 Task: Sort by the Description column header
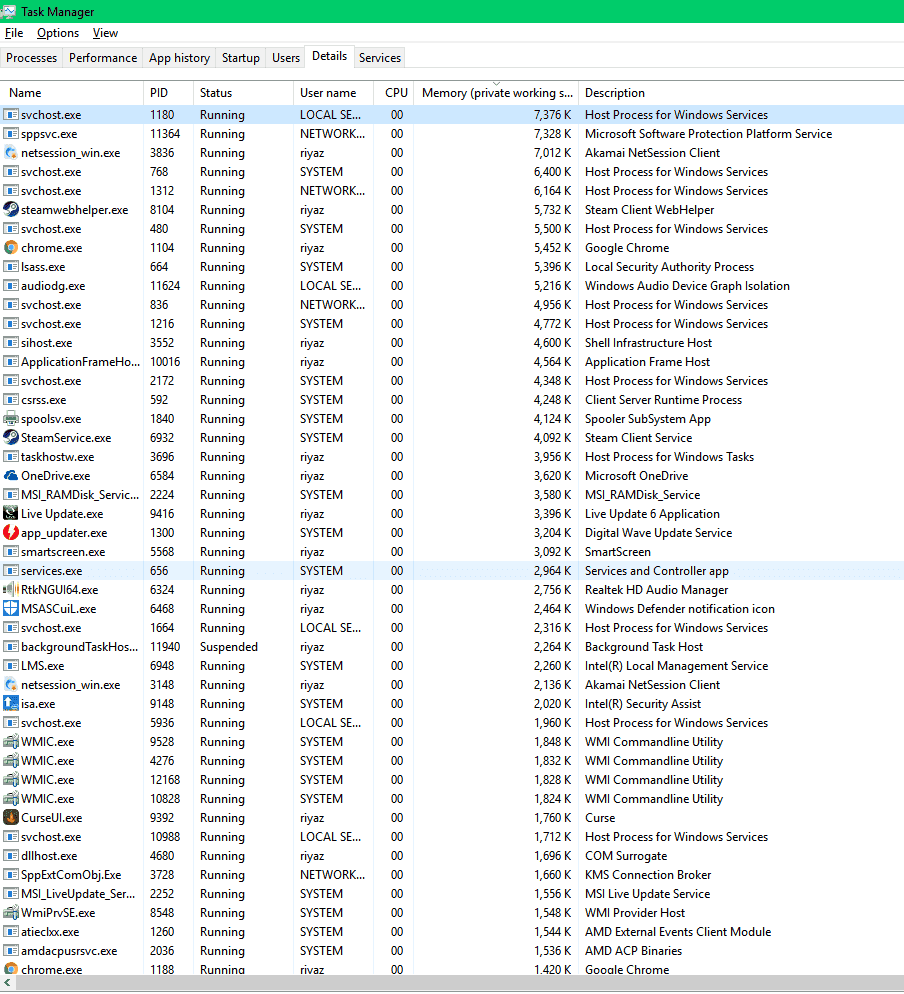click(x=741, y=93)
